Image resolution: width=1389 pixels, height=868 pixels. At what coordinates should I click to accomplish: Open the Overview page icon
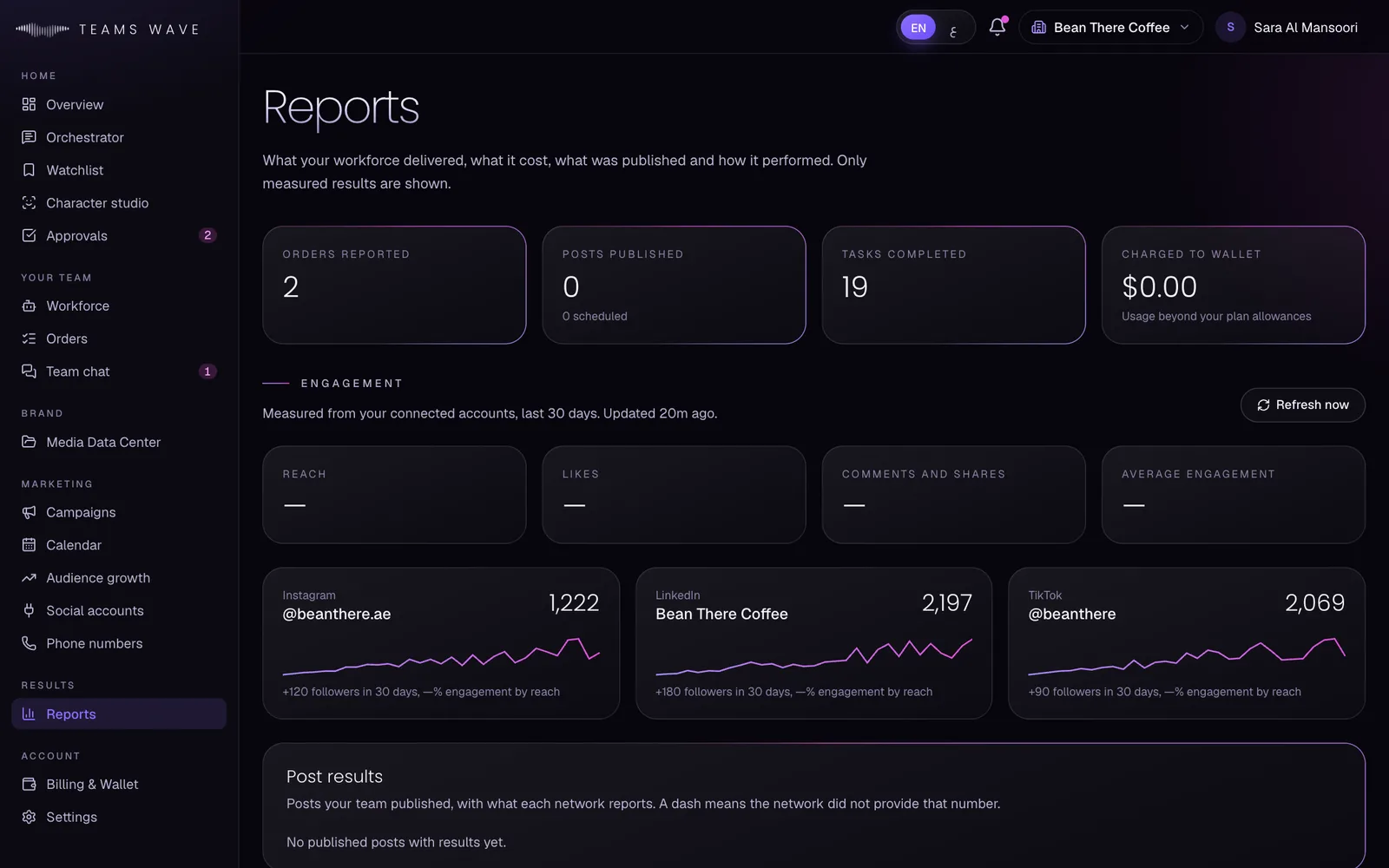pos(29,104)
